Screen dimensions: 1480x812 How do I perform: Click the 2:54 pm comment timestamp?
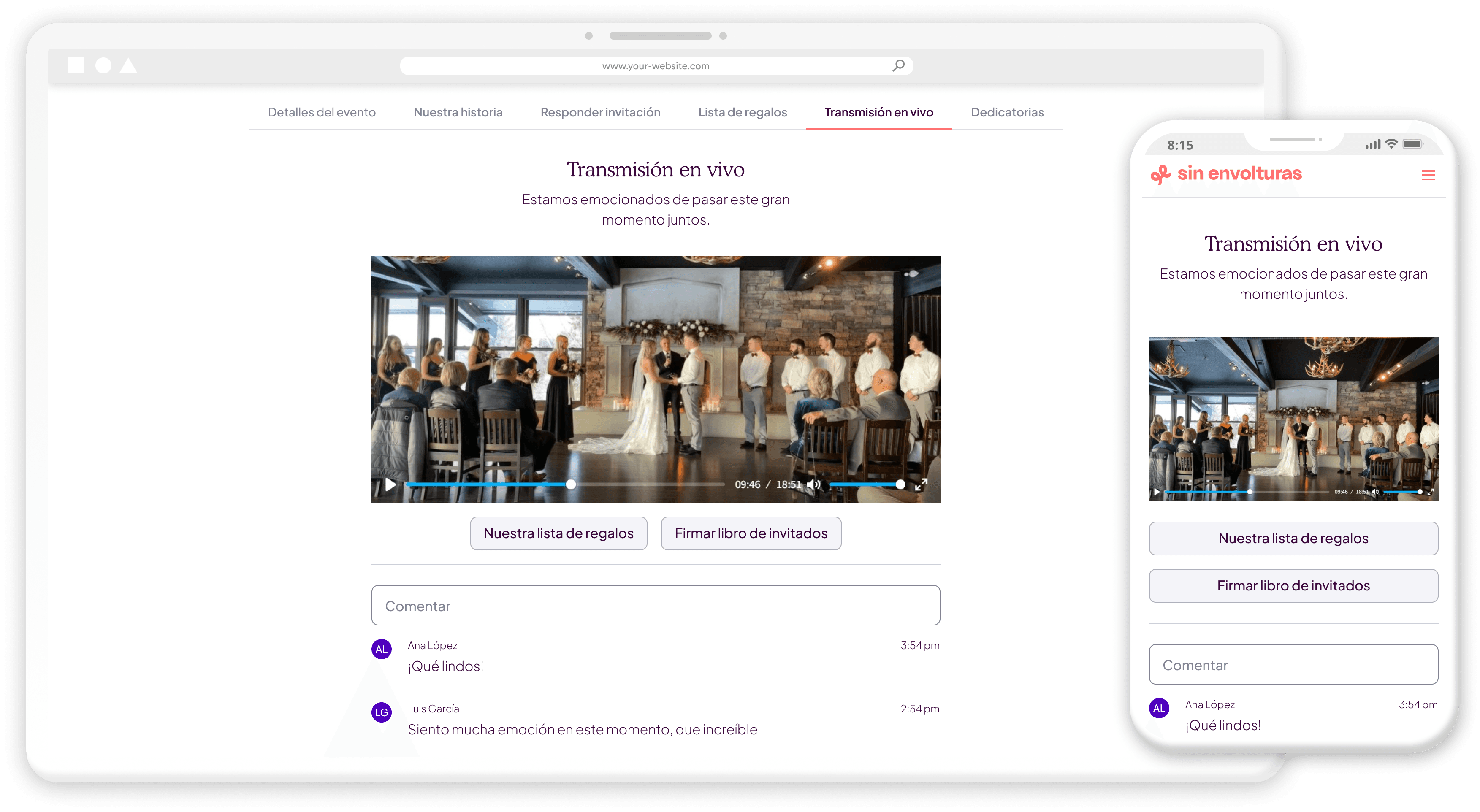[920, 709]
